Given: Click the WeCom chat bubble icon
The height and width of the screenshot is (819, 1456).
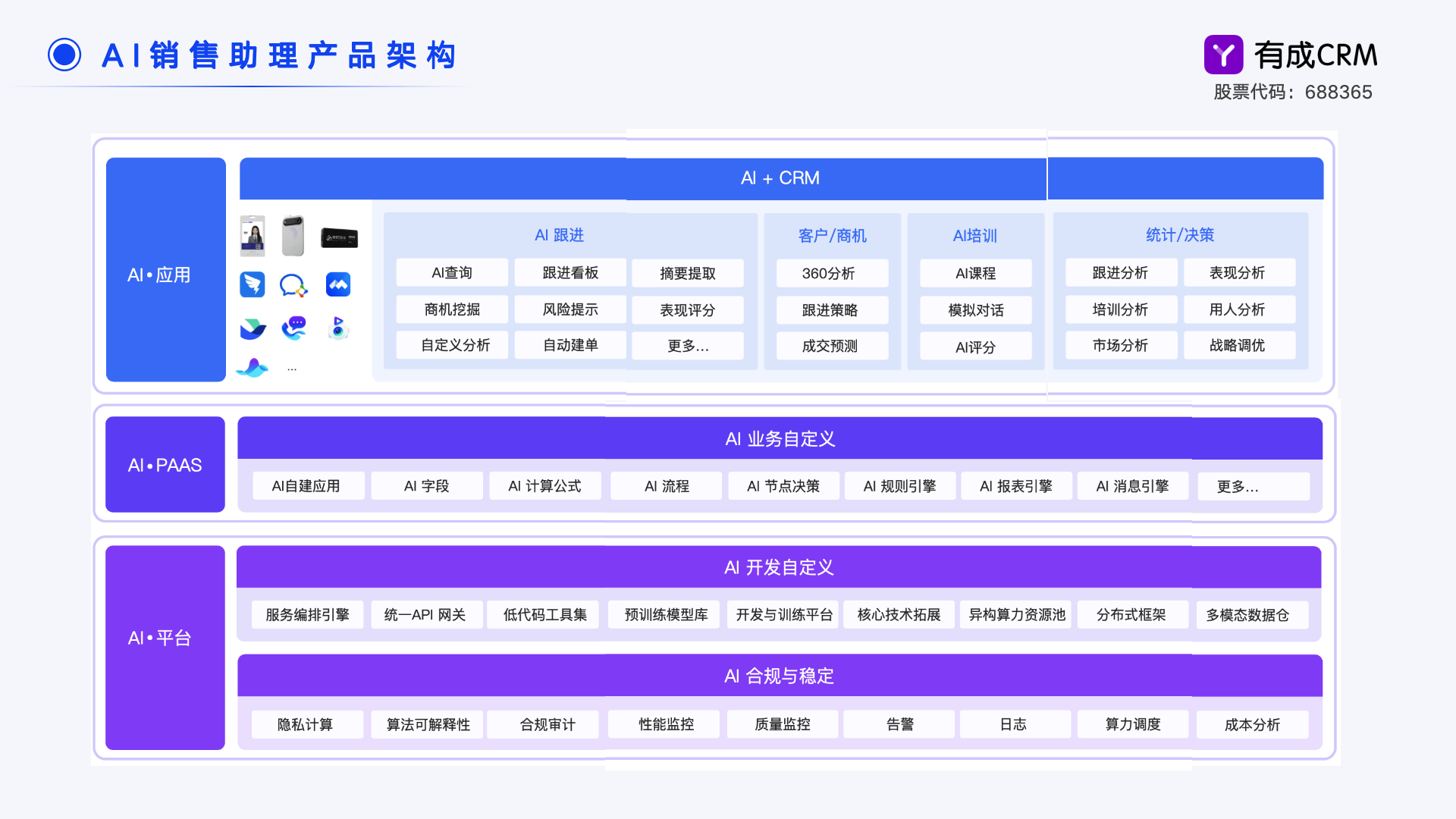Looking at the screenshot, I should tap(293, 285).
